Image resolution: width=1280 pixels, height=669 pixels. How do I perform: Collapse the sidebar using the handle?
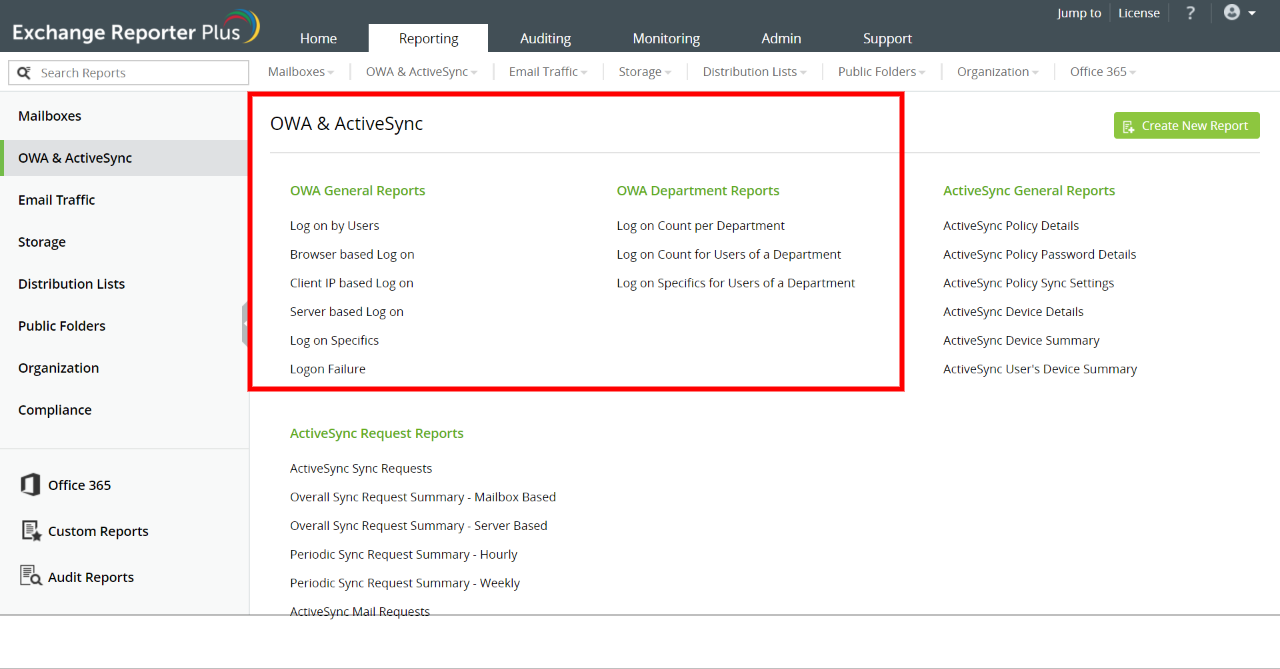tap(245, 325)
